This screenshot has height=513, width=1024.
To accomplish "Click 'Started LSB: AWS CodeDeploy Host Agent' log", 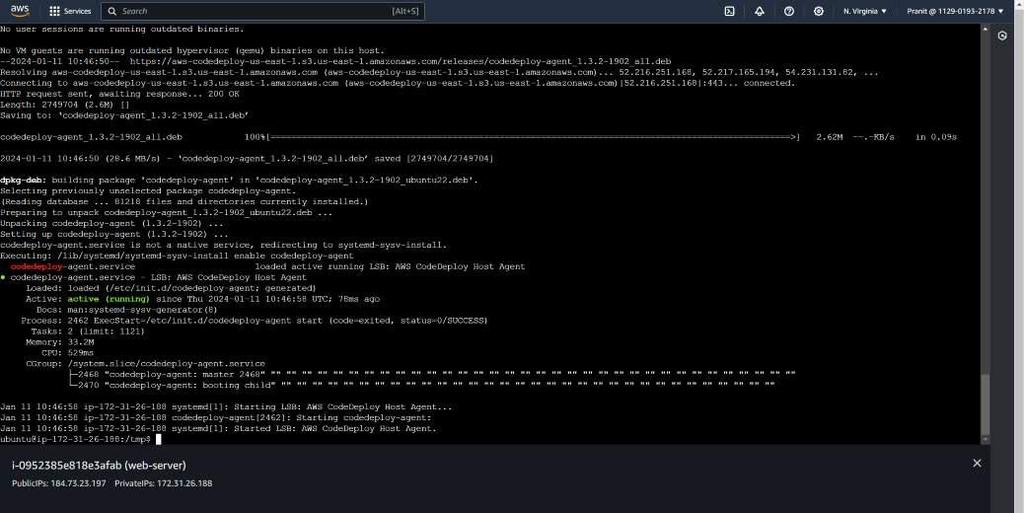I will point(218,429).
